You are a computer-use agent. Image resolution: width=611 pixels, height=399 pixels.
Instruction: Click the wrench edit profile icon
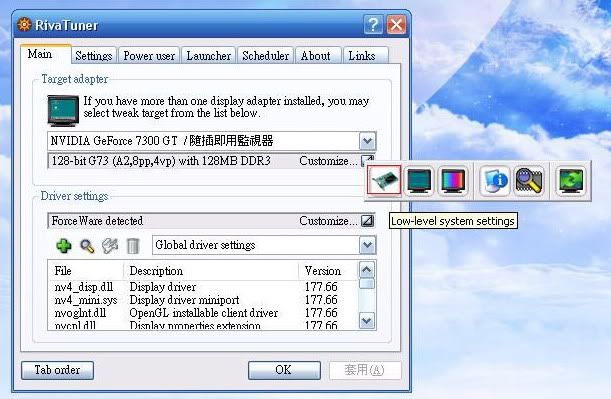pyautogui.click(x=110, y=246)
